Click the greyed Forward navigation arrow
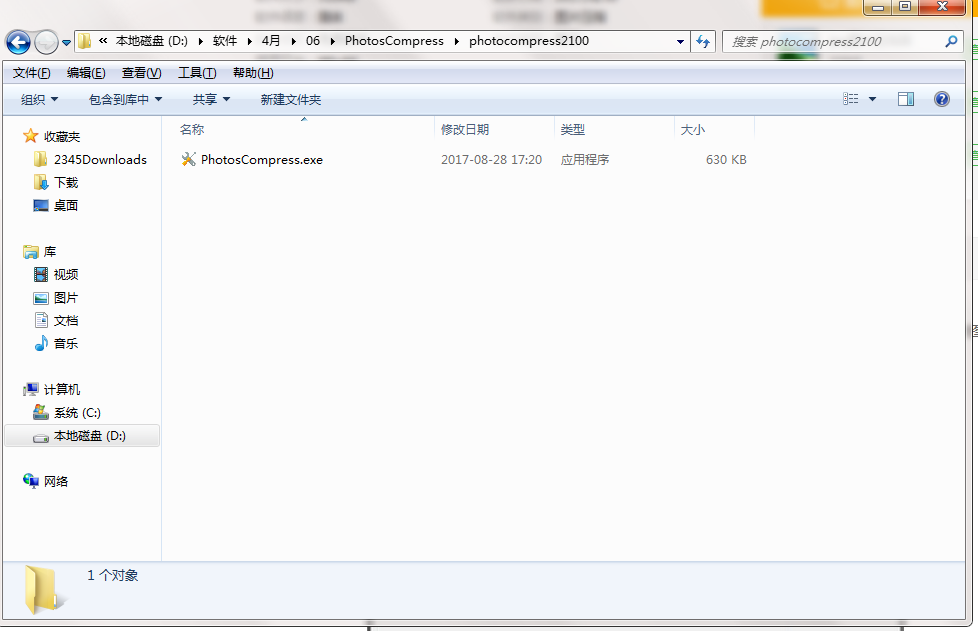This screenshot has height=631, width=978. click(46, 42)
